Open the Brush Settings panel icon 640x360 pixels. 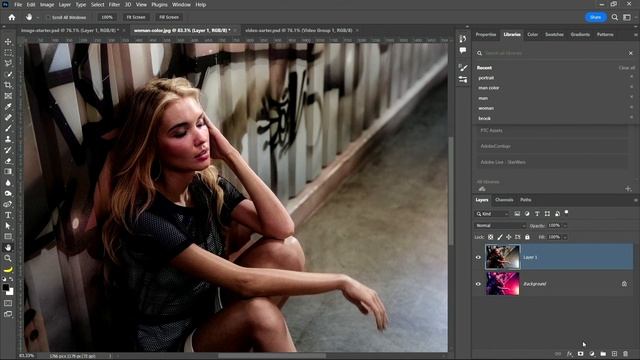click(x=462, y=68)
